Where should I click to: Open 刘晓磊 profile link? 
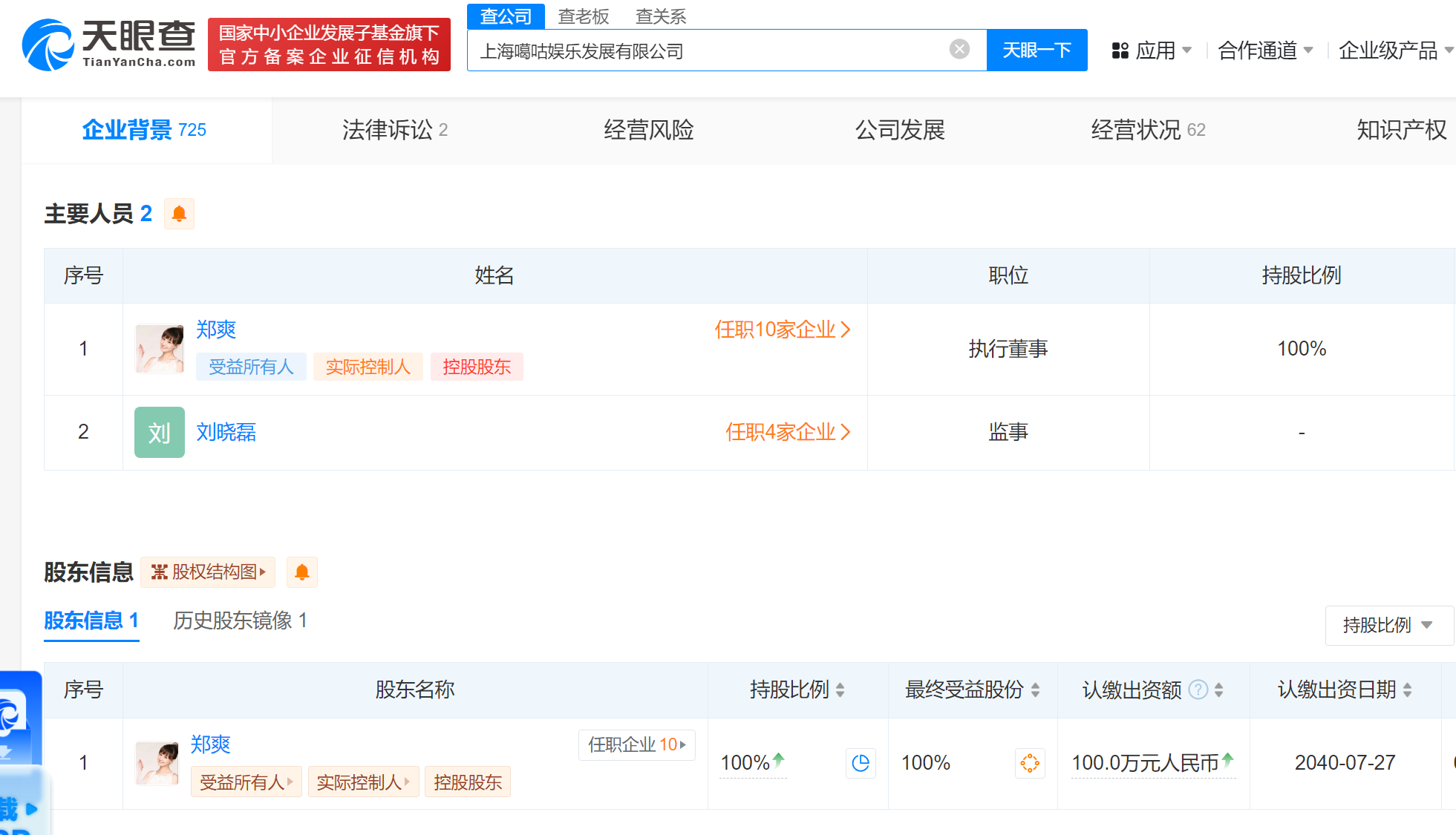point(226,432)
